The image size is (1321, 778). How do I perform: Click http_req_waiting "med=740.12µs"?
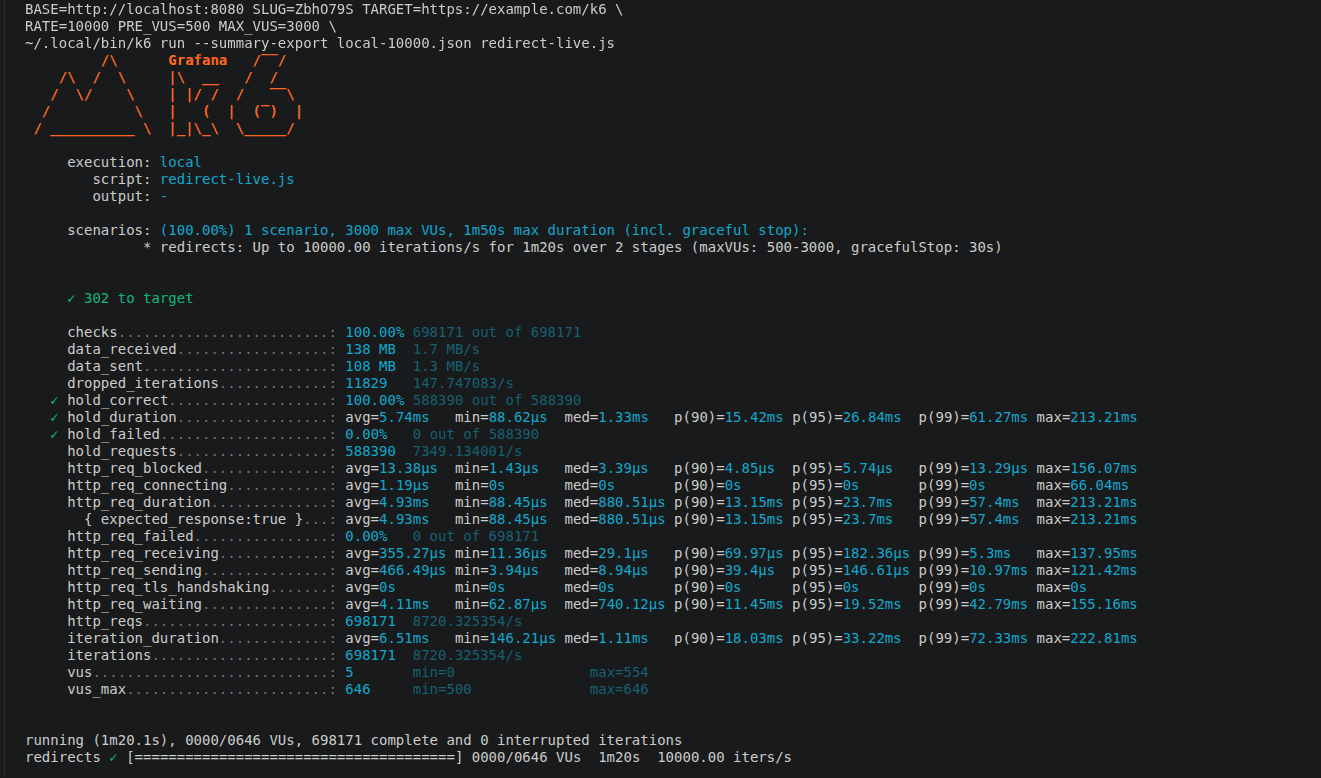point(614,604)
